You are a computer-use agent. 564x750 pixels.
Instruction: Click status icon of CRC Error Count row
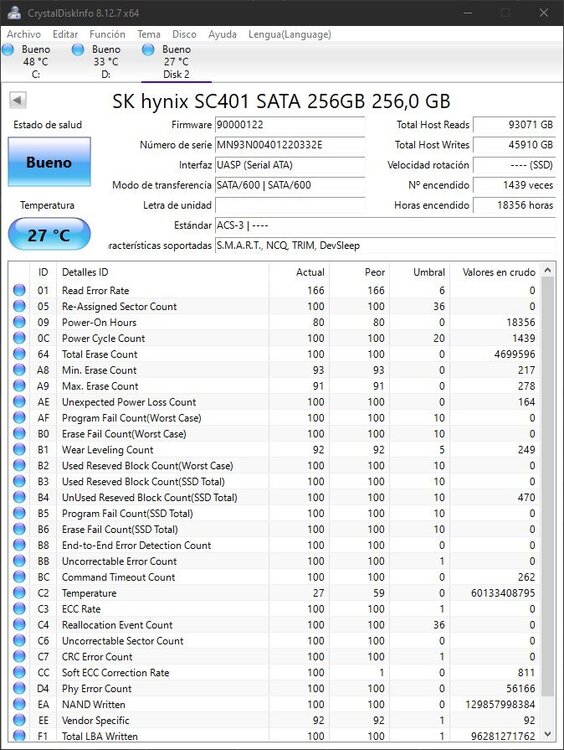19,656
